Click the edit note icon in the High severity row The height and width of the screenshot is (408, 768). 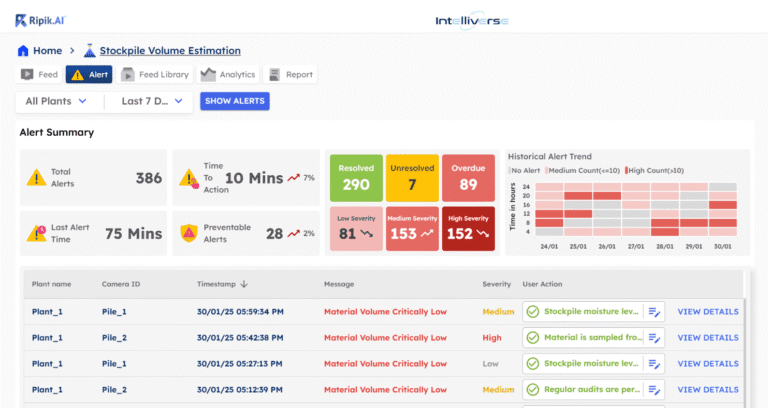pos(655,338)
